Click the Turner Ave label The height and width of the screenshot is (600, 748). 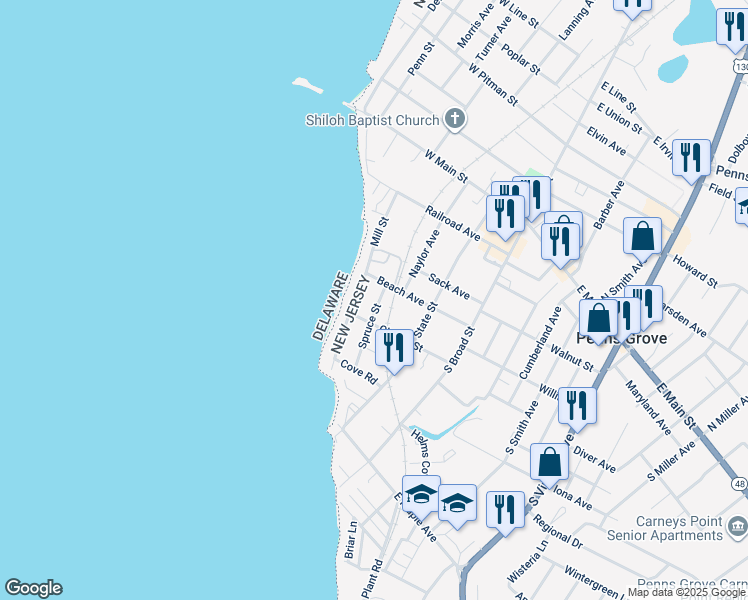coord(493,38)
